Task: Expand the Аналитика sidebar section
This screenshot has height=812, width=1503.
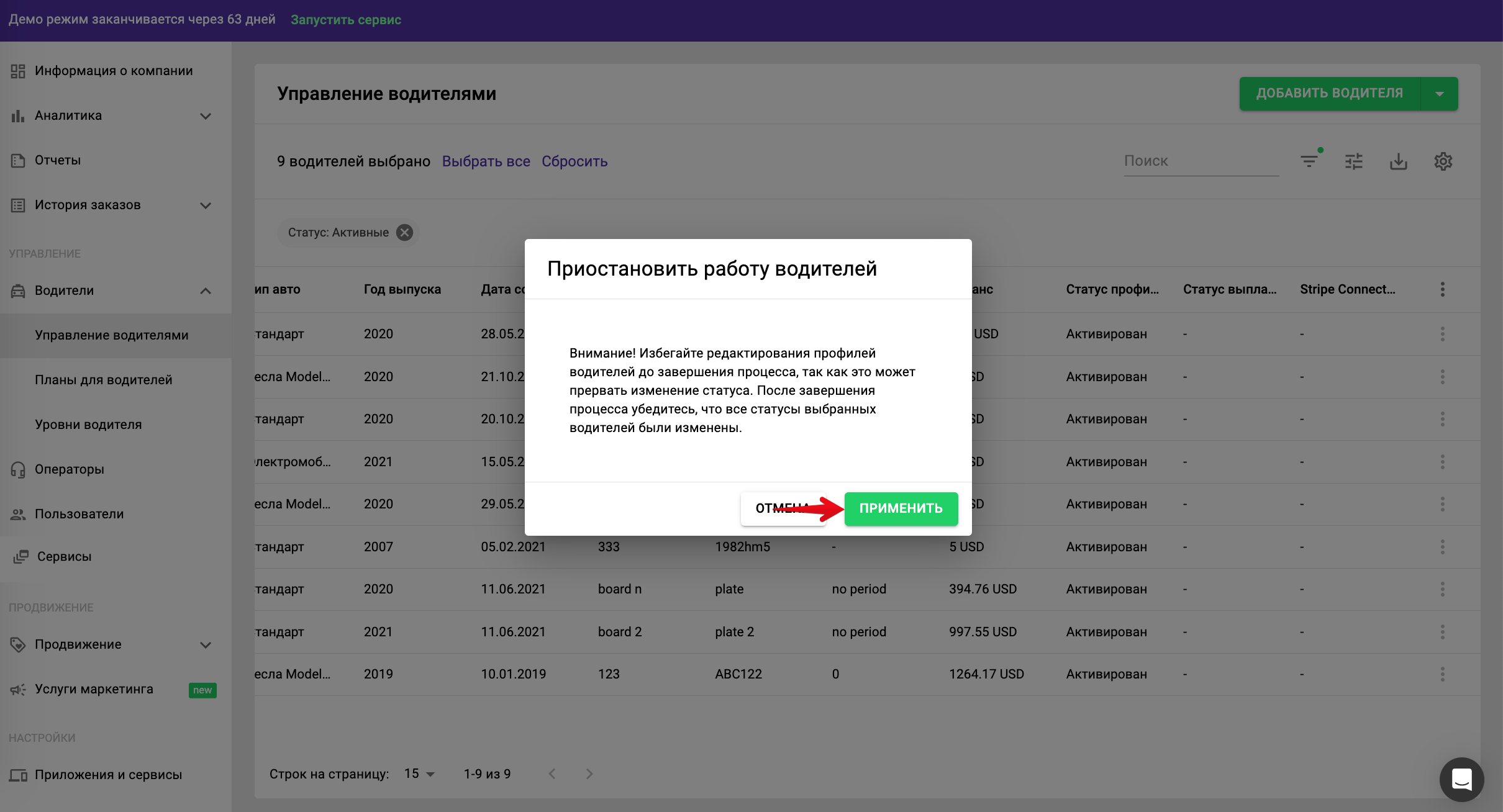Action: [x=206, y=116]
